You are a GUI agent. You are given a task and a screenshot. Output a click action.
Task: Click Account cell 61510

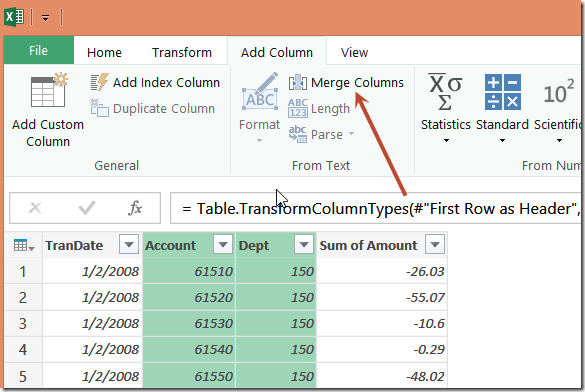pyautogui.click(x=189, y=271)
